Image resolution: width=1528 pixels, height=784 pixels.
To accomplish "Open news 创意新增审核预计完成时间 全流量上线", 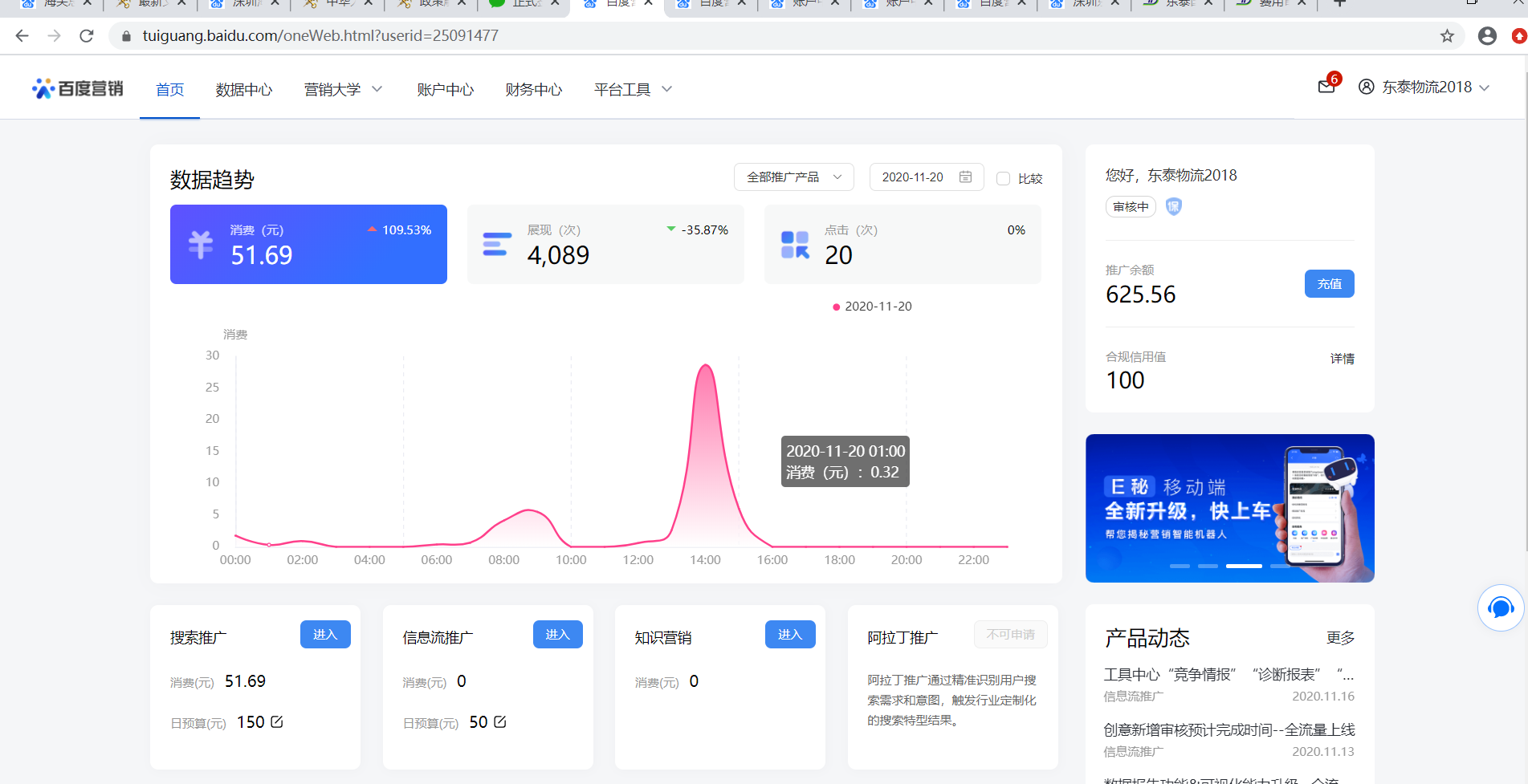I will [1229, 729].
